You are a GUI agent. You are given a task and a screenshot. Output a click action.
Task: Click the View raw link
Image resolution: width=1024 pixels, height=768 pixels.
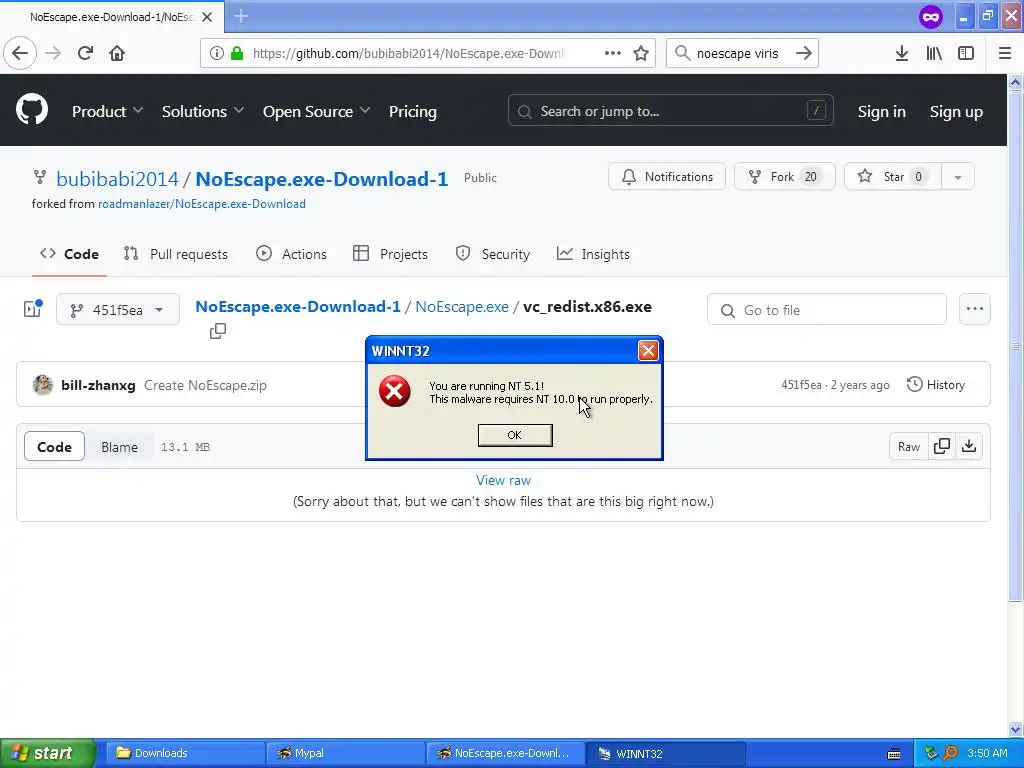click(503, 480)
